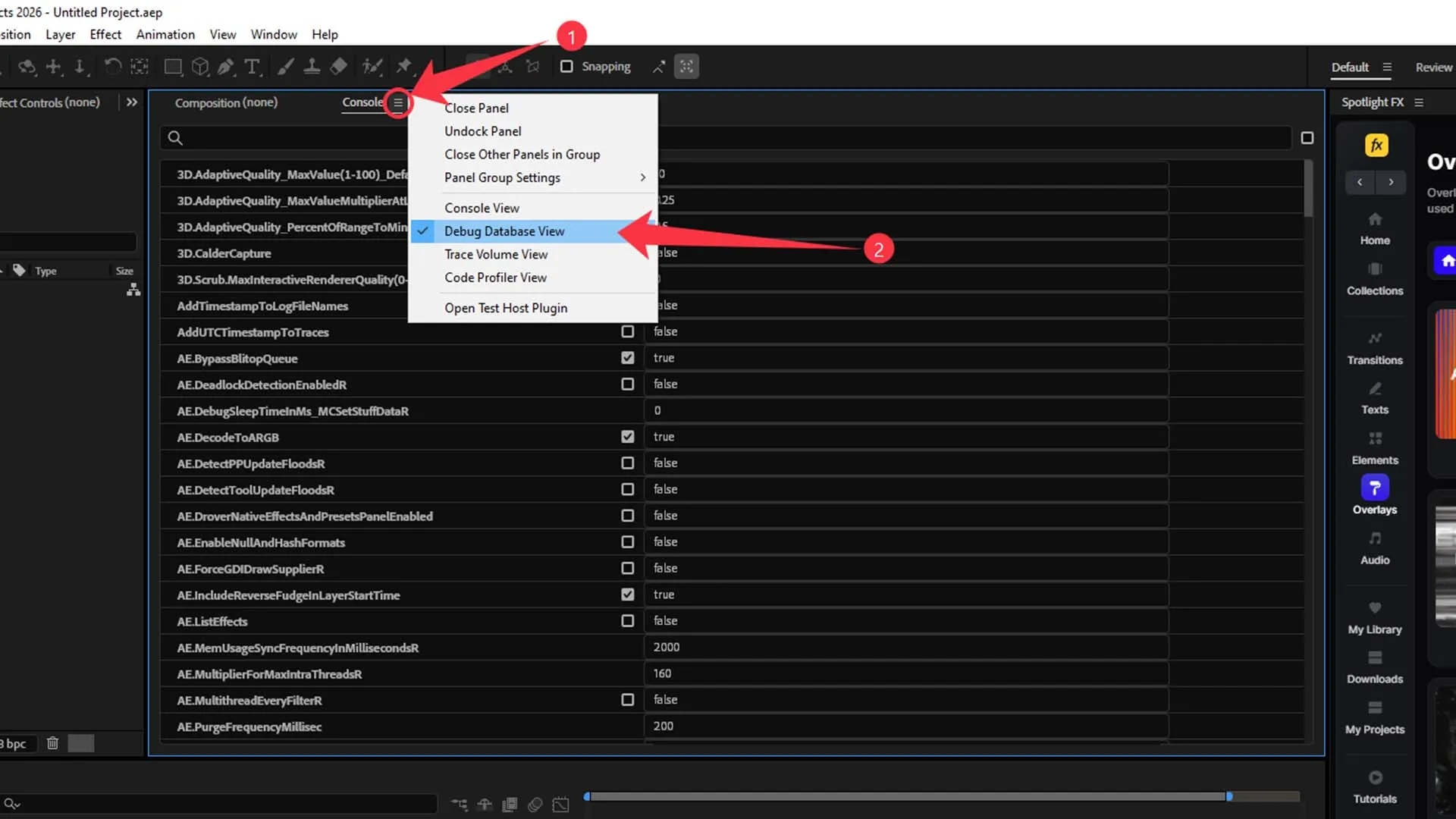This screenshot has height=819, width=1456.
Task: Select the Rotation tool
Action: point(112,67)
